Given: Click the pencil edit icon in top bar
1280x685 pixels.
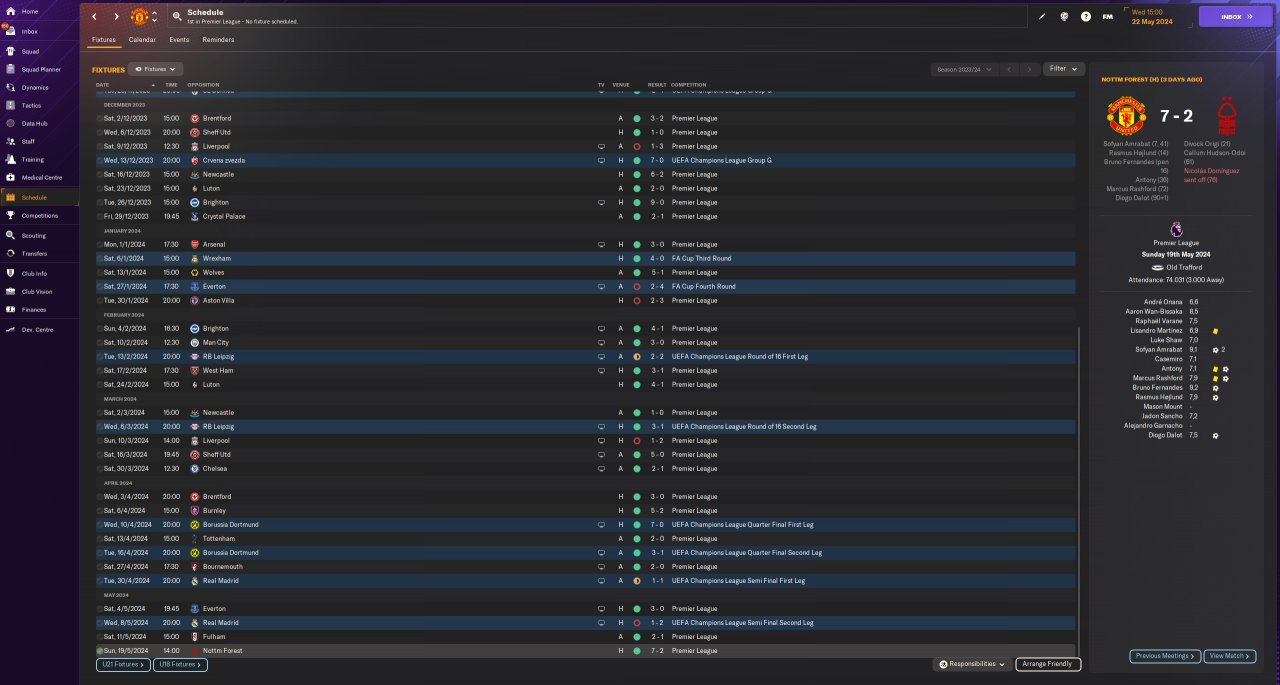Looking at the screenshot, I should coord(1042,16).
